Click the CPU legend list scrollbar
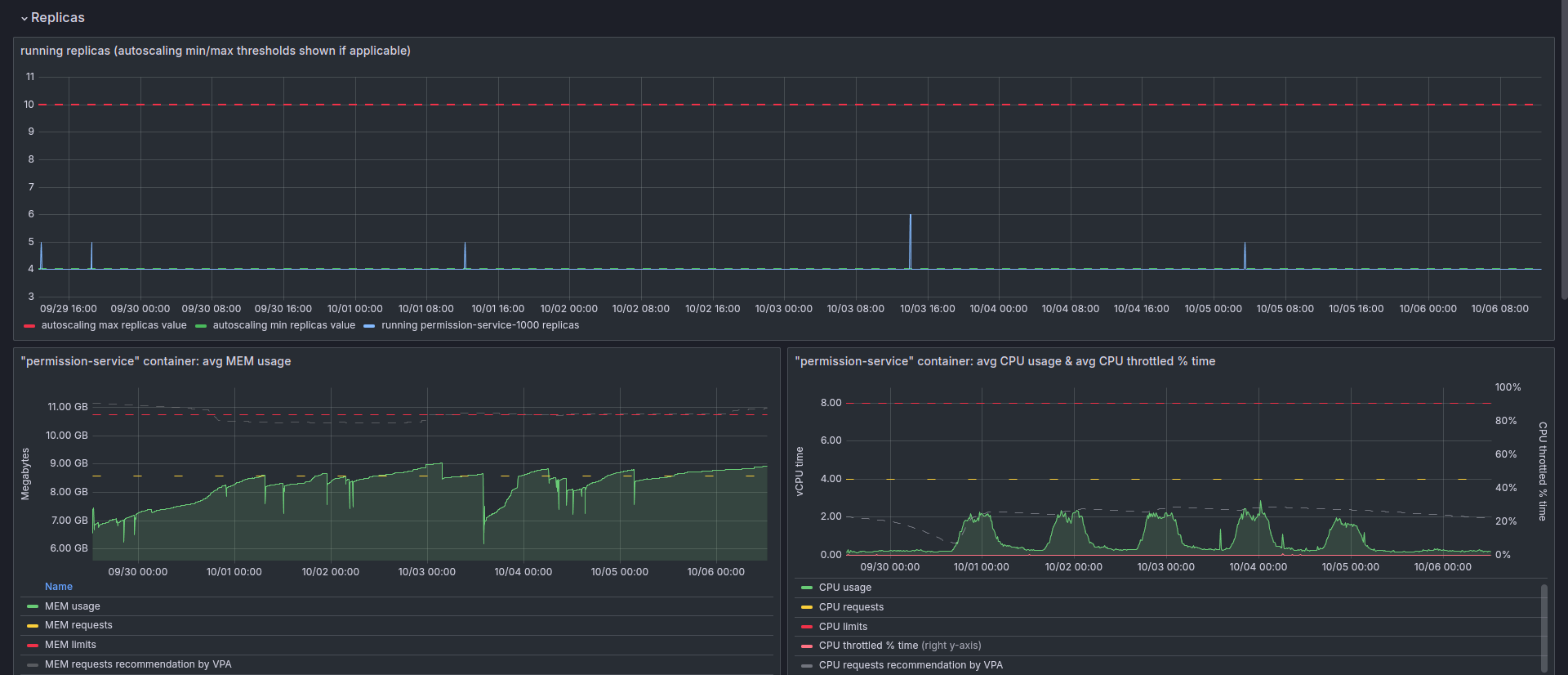This screenshot has height=675, width=1568. (x=1543, y=628)
